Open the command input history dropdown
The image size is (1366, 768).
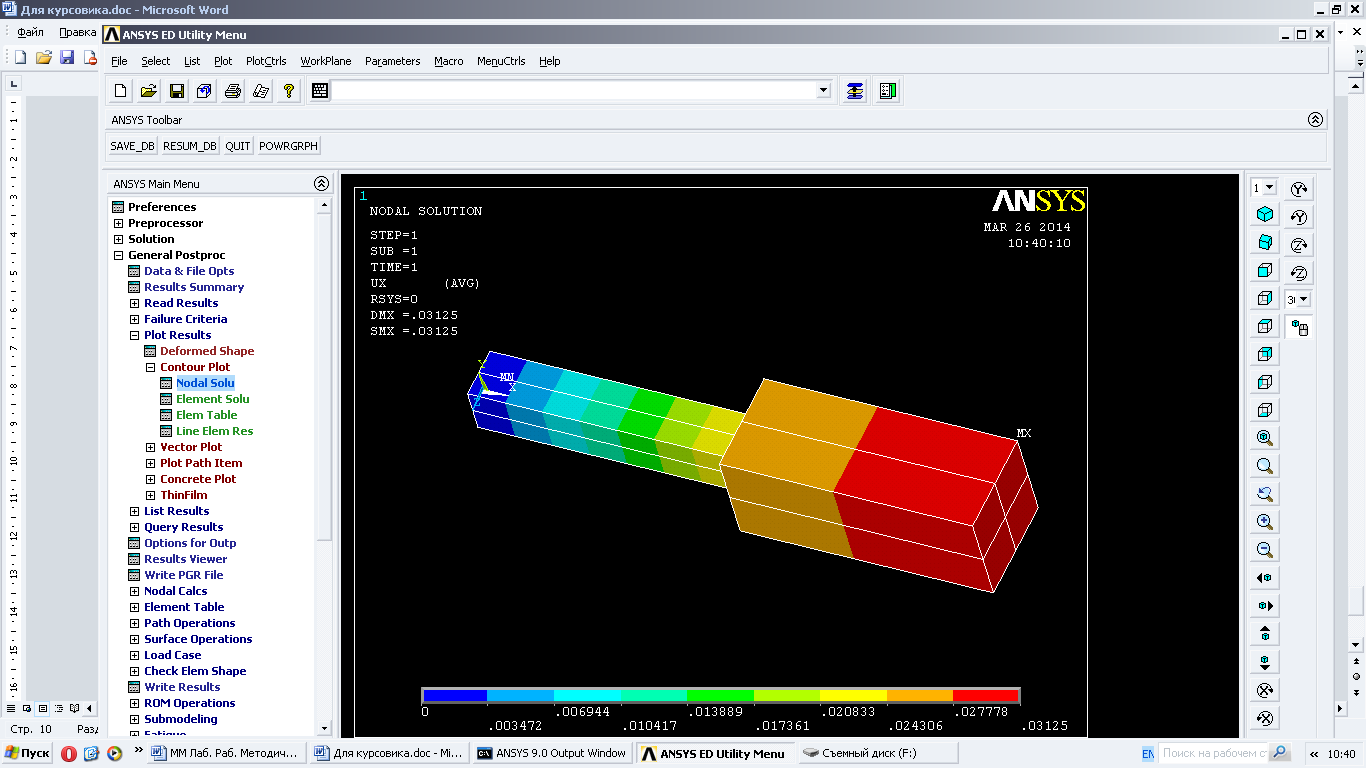point(823,90)
